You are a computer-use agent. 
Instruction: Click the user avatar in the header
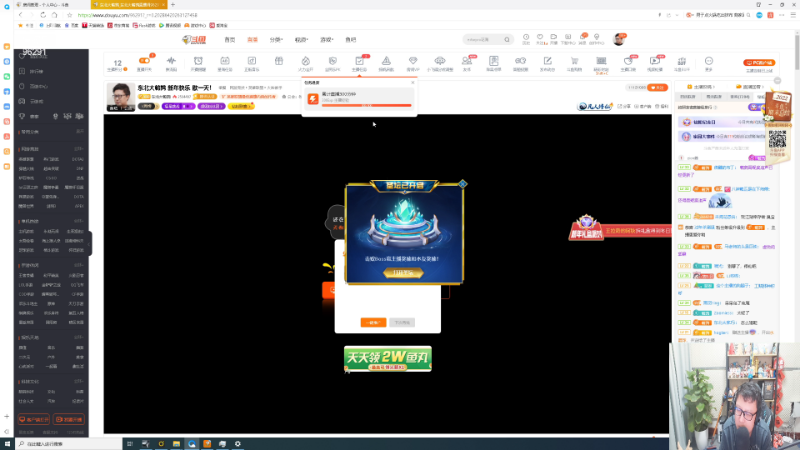tap(619, 39)
